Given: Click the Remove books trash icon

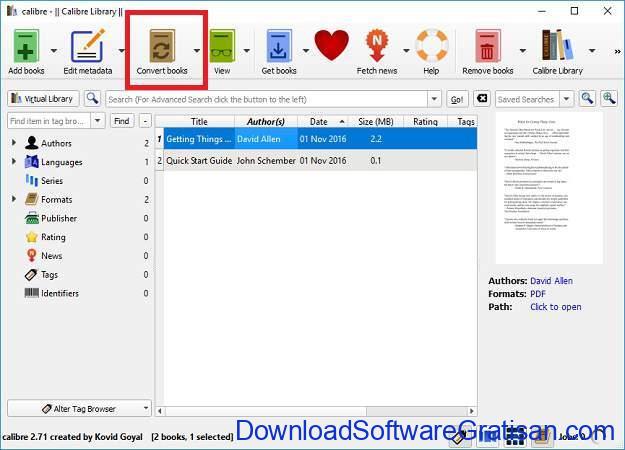Looking at the screenshot, I should pos(487,46).
